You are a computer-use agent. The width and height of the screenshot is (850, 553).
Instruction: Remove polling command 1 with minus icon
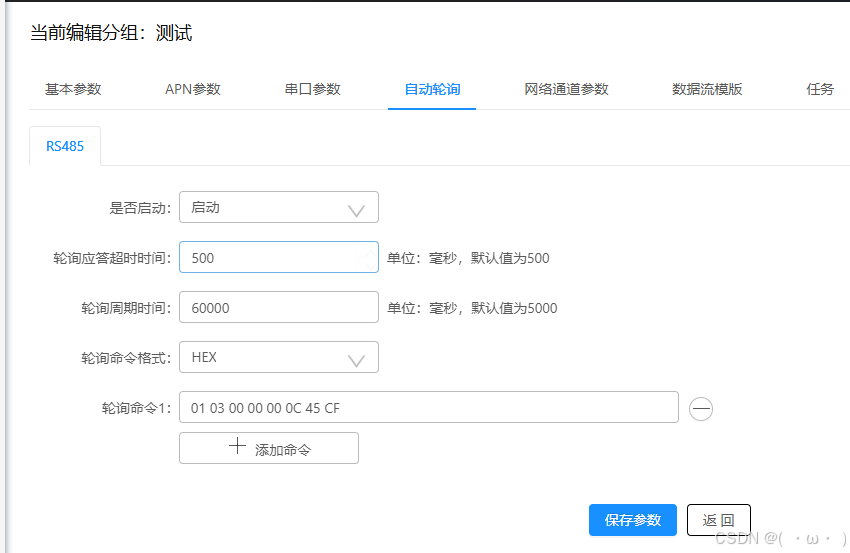tap(700, 409)
